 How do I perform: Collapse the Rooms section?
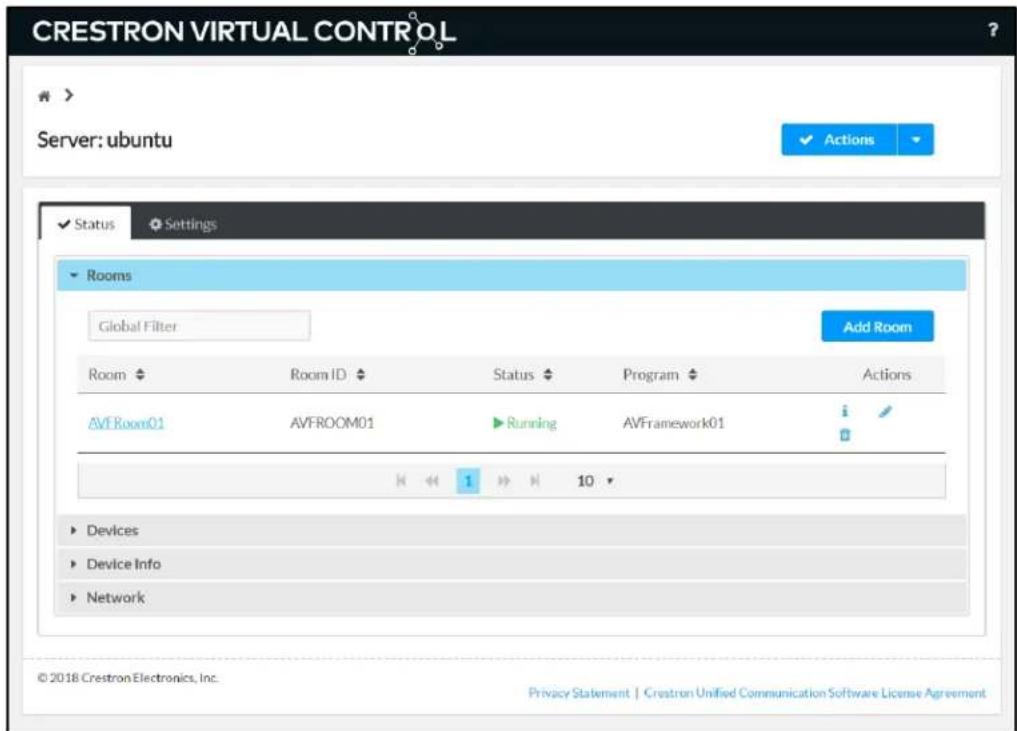[x=511, y=276]
